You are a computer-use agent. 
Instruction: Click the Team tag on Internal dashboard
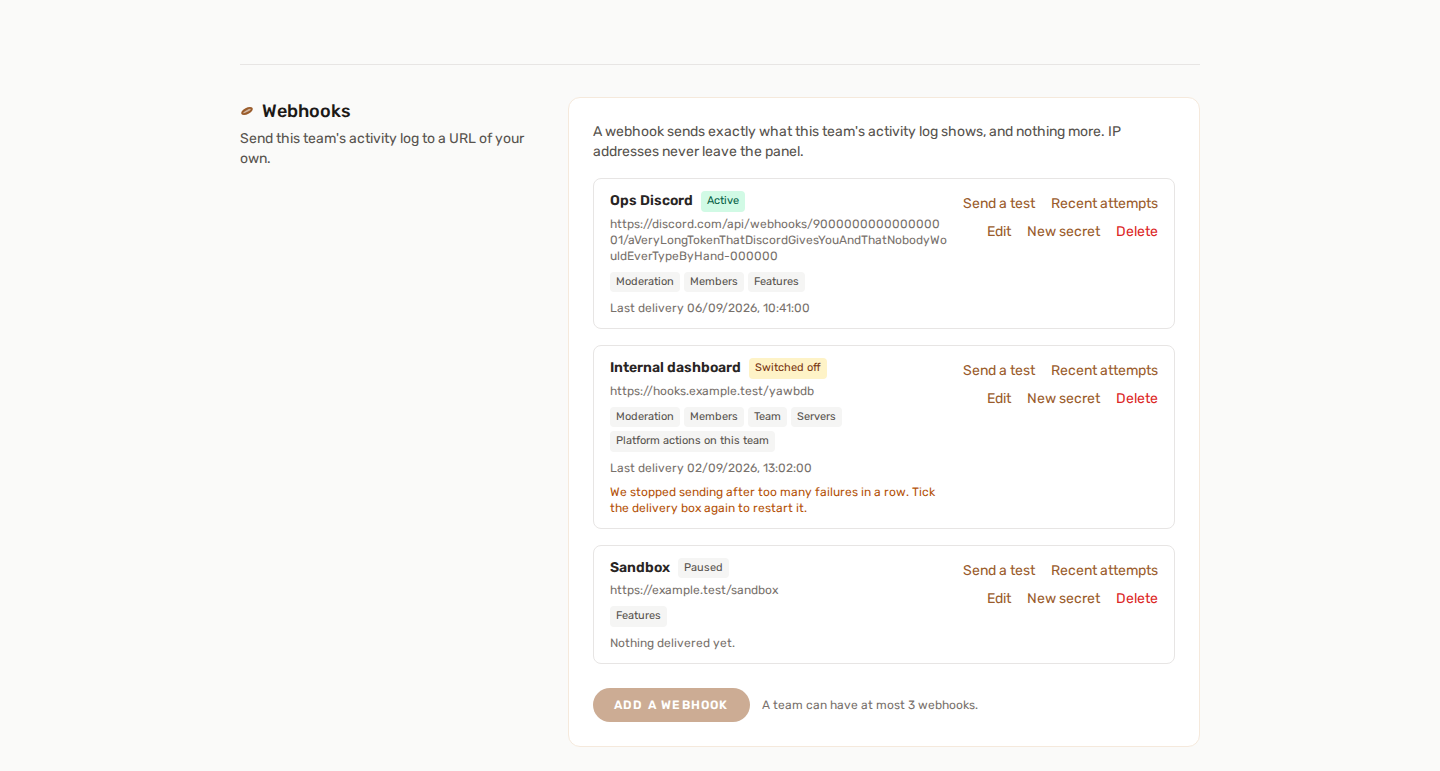tap(768, 417)
